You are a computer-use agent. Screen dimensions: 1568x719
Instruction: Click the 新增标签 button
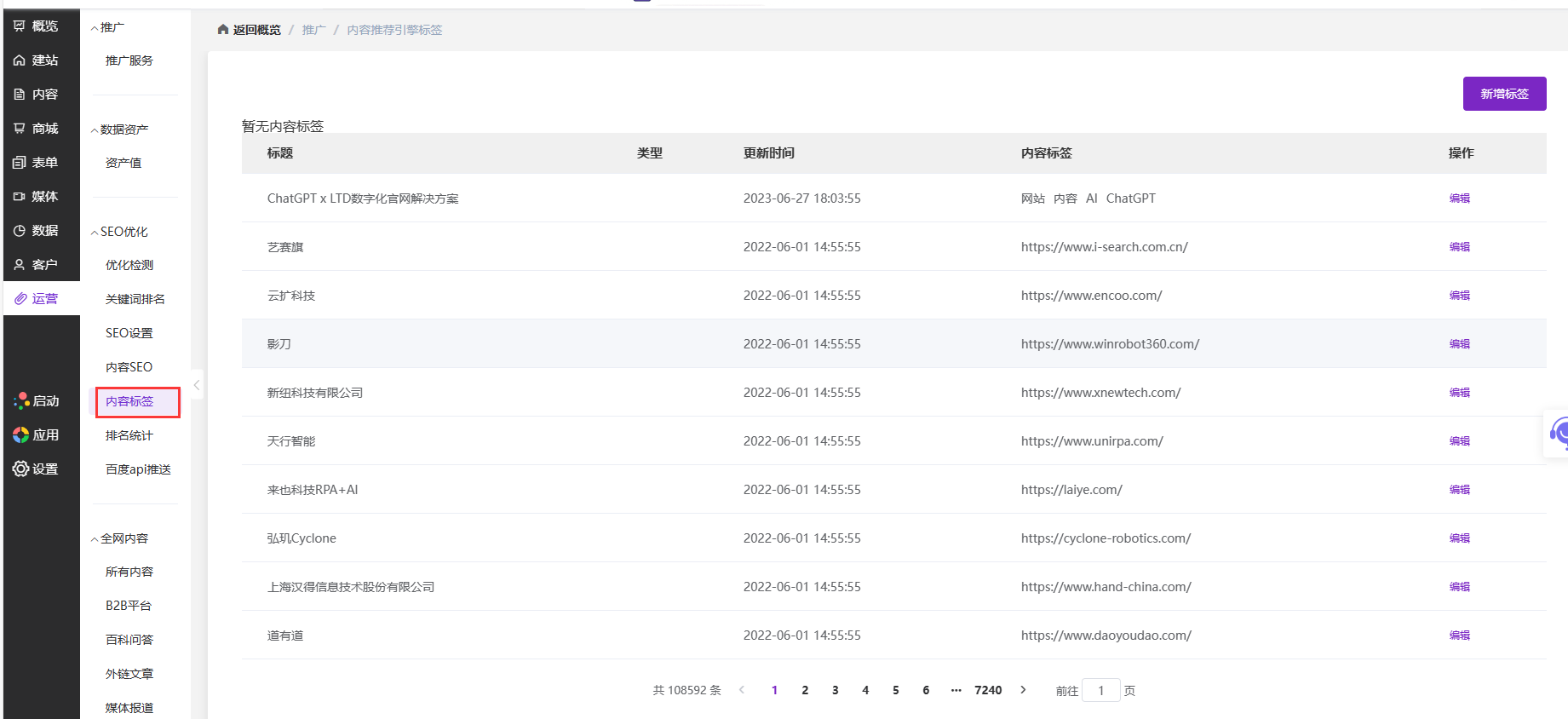(x=1504, y=94)
